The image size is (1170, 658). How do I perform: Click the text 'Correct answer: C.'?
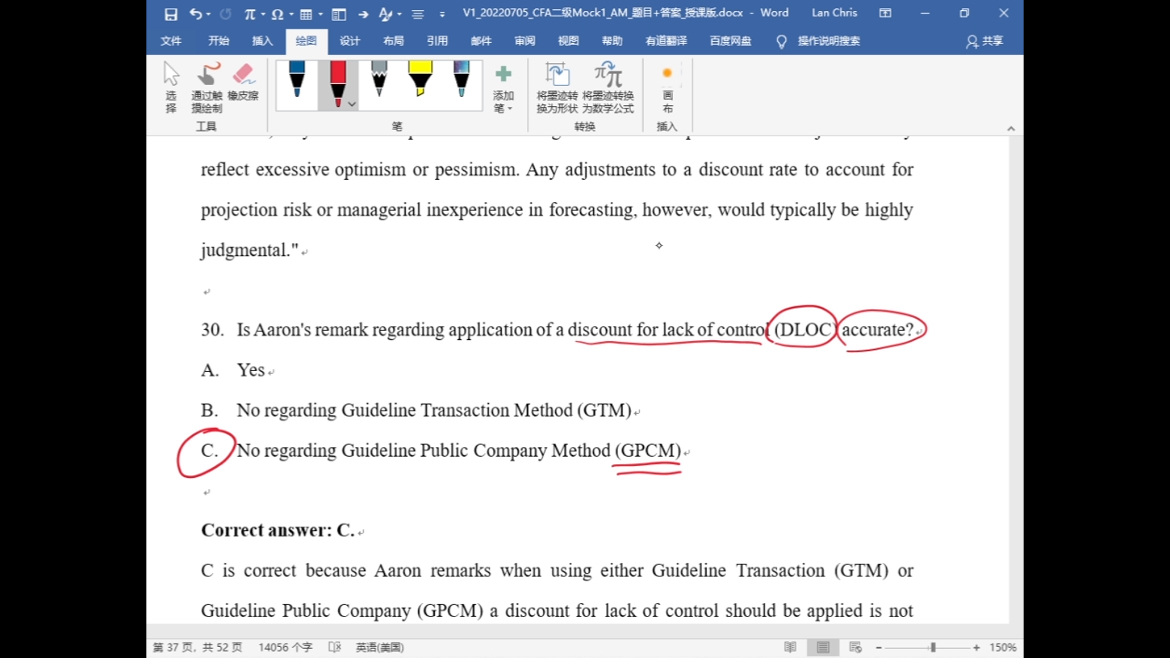coord(278,530)
